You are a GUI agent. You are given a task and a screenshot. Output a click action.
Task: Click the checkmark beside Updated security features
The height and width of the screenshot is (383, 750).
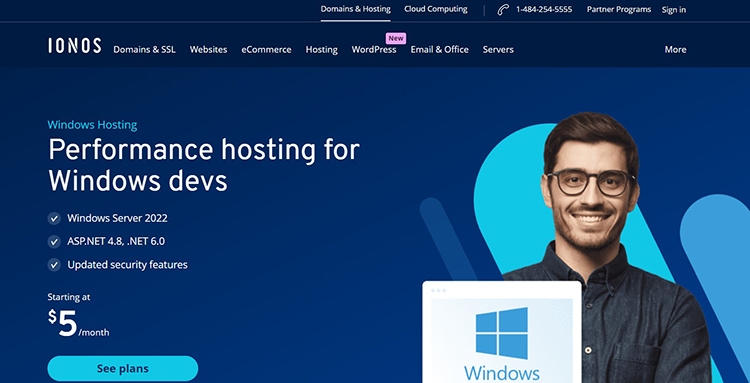(54, 265)
